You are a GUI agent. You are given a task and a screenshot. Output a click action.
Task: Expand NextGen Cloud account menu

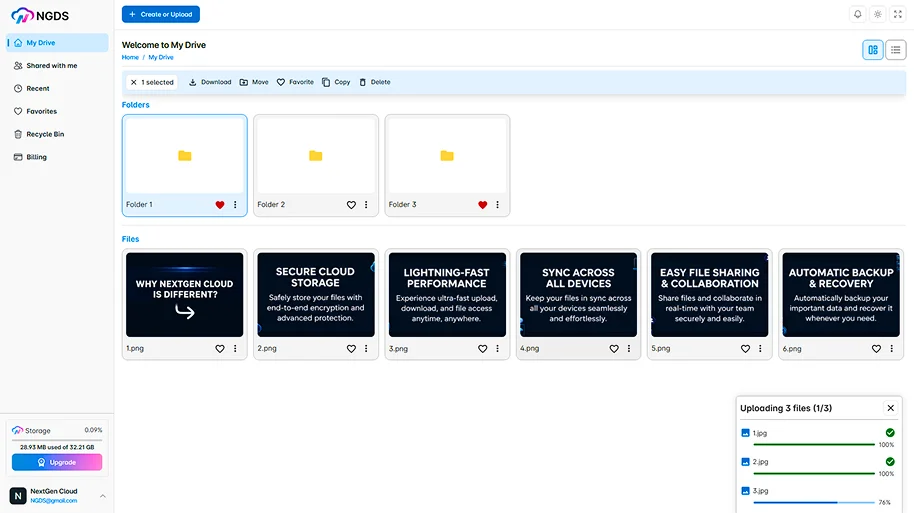pos(103,496)
